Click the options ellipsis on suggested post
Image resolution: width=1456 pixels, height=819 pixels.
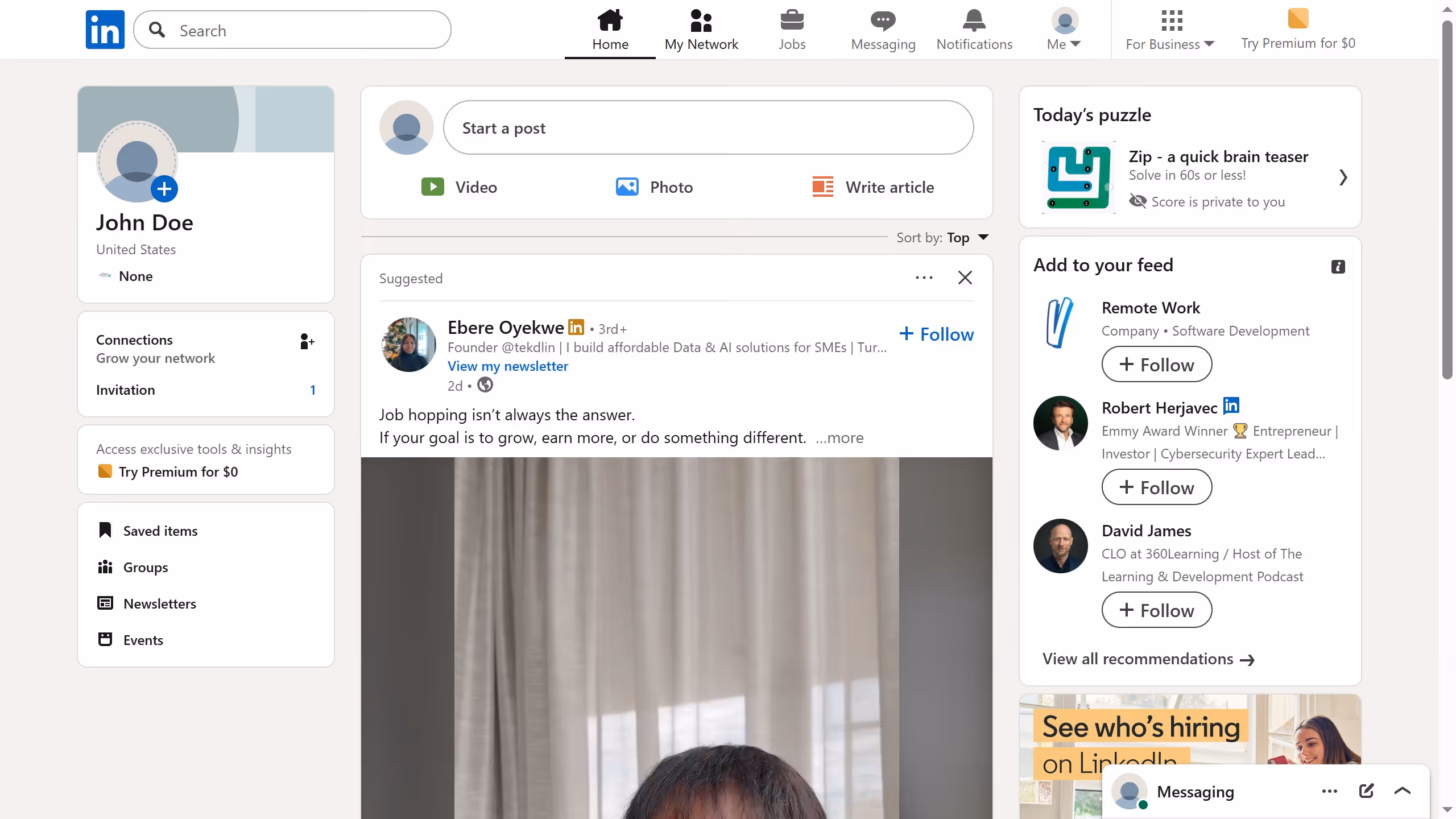tap(924, 278)
